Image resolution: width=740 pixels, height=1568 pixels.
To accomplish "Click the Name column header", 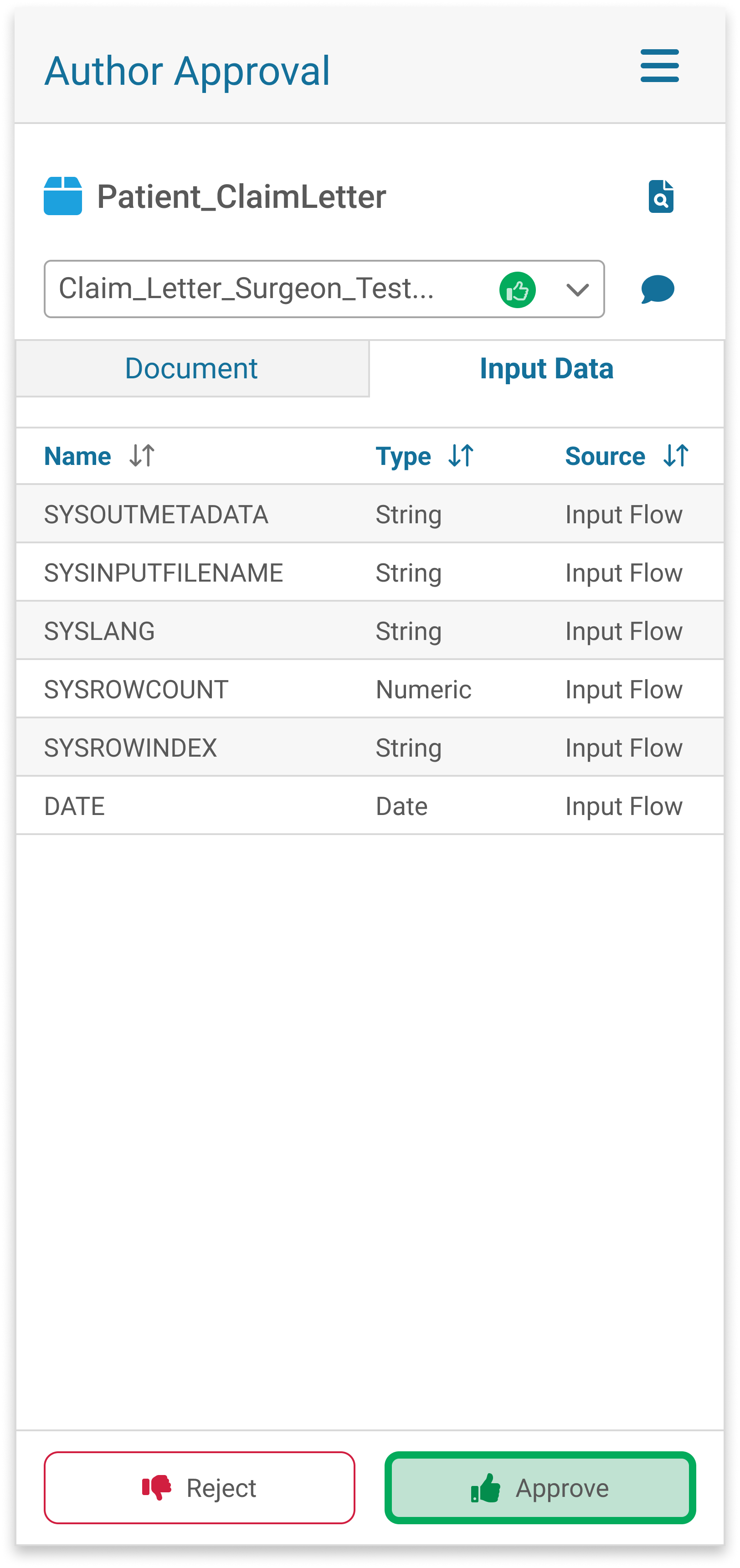I will pyautogui.click(x=78, y=456).
